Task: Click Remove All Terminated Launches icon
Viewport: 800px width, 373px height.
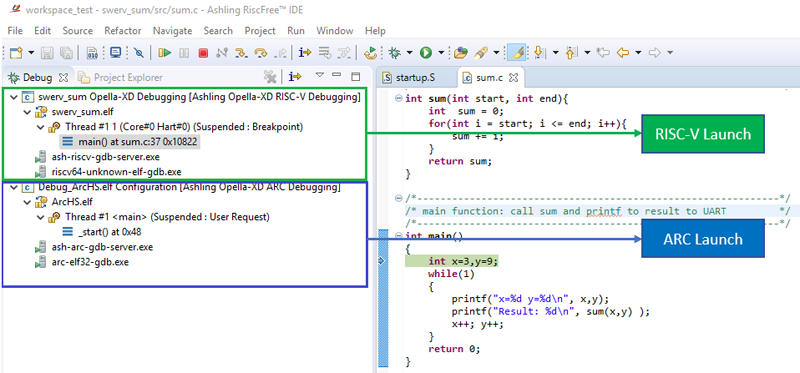Action: pyautogui.click(x=269, y=77)
